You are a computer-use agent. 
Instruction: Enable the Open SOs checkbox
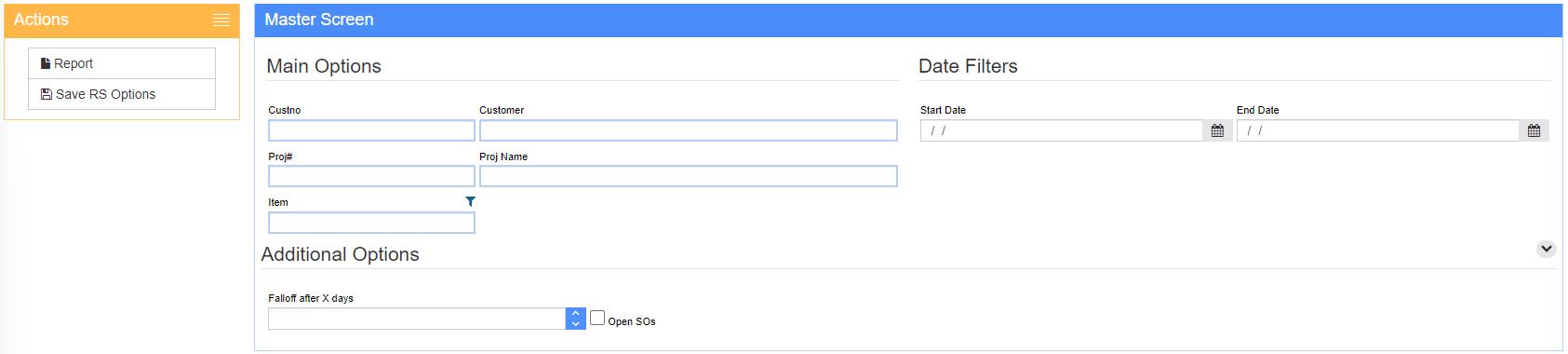click(x=597, y=318)
